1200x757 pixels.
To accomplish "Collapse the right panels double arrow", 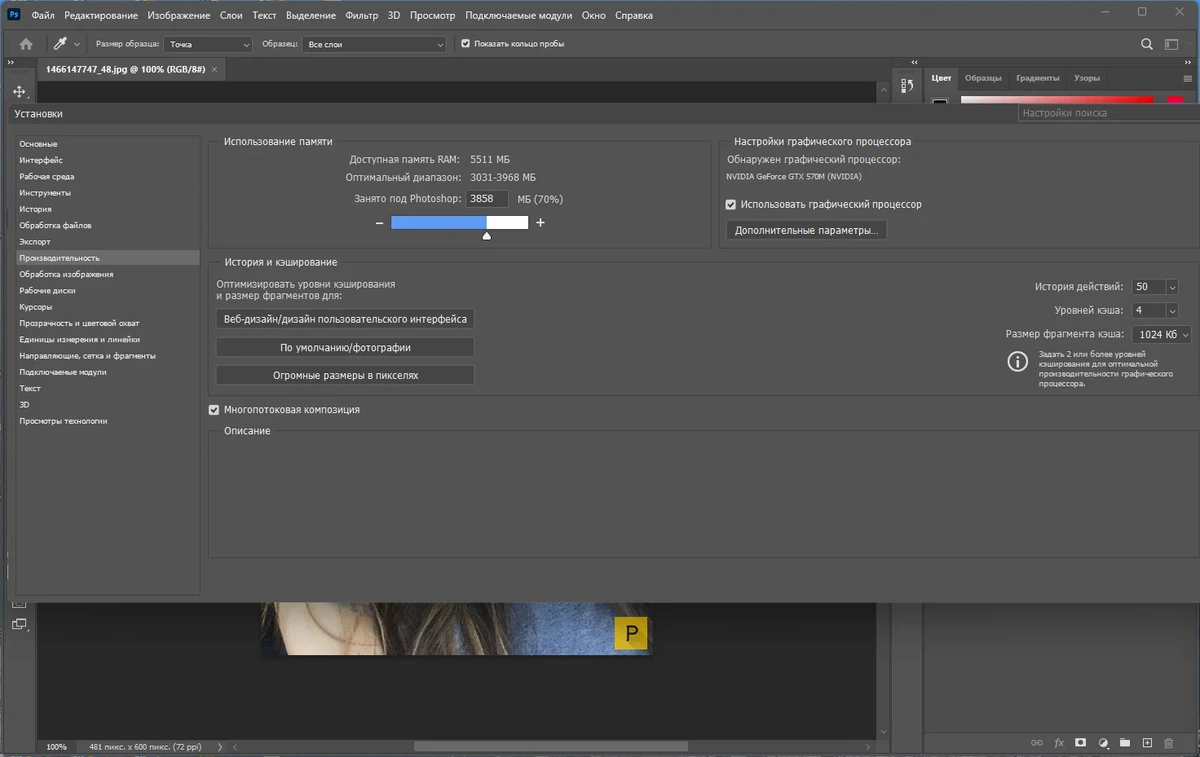I will [1189, 61].
